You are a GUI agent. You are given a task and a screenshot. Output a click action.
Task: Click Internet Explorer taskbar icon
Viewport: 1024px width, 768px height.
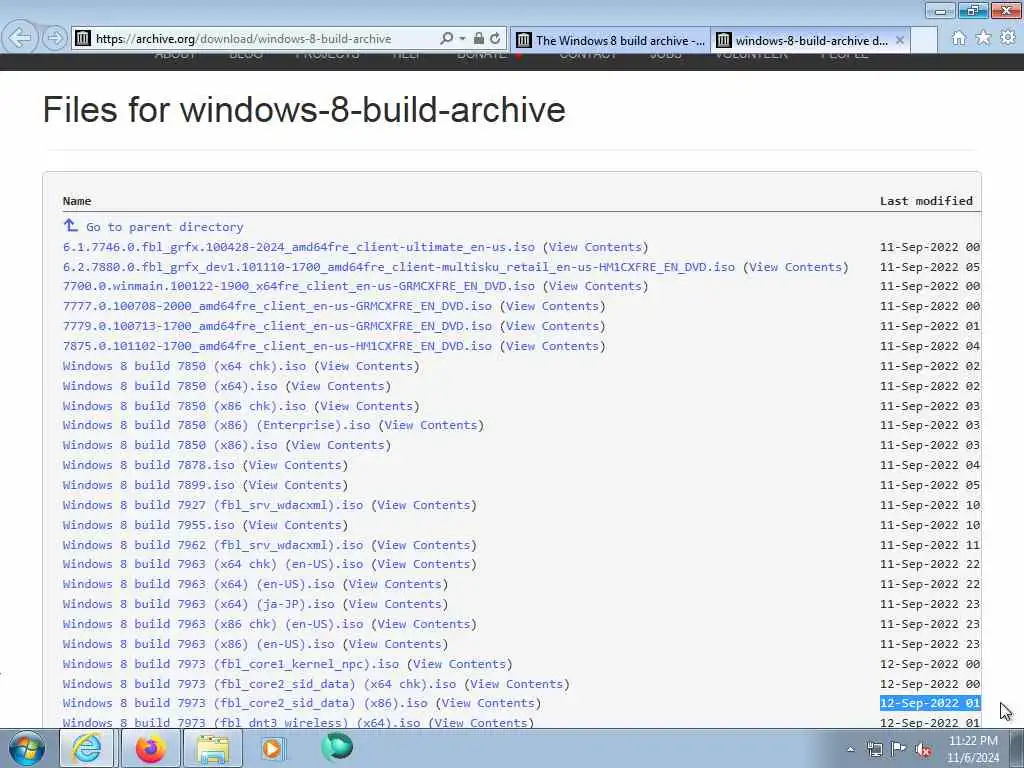point(87,748)
